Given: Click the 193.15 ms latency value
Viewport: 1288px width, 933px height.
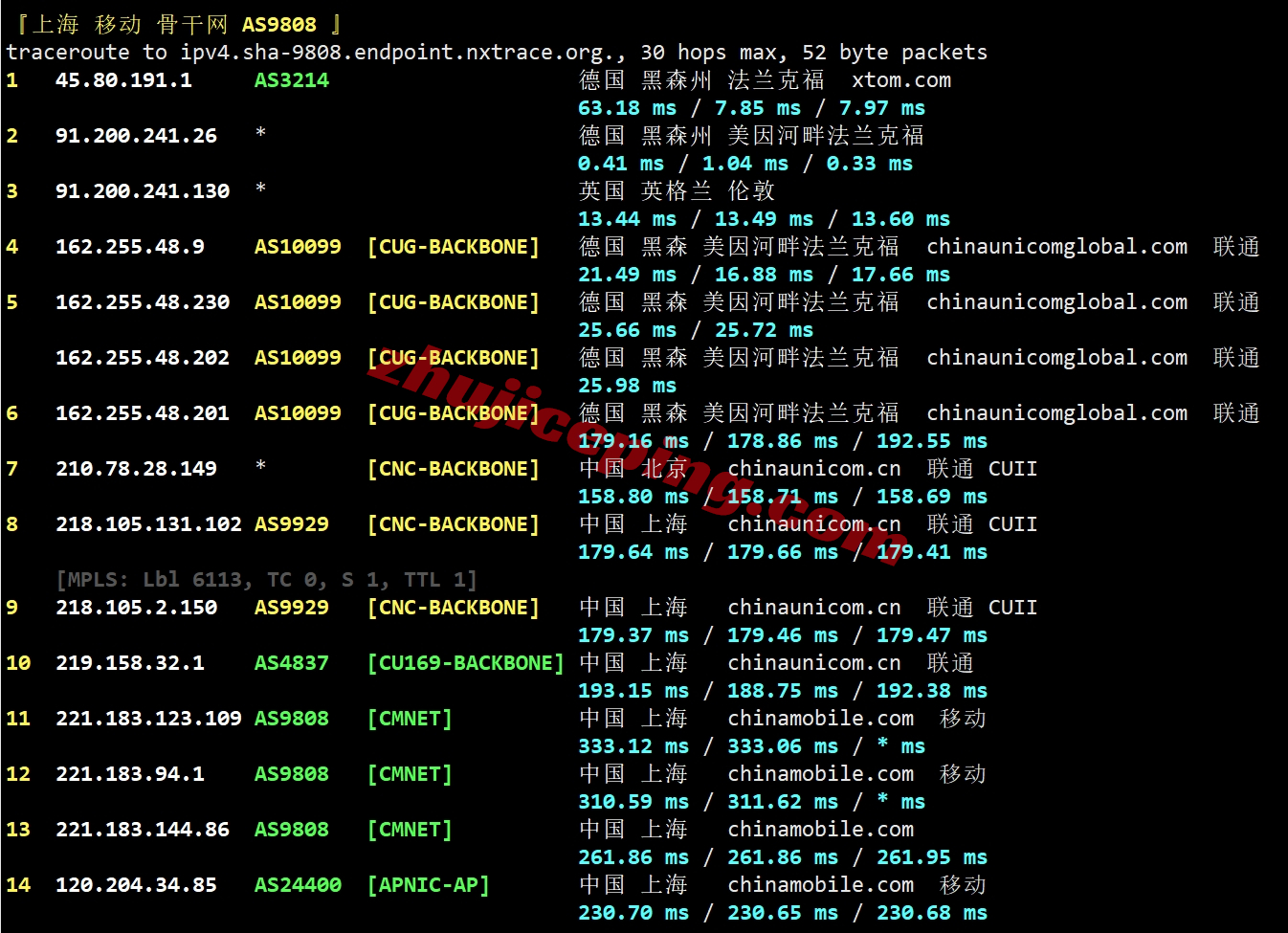Looking at the screenshot, I should 633,691.
